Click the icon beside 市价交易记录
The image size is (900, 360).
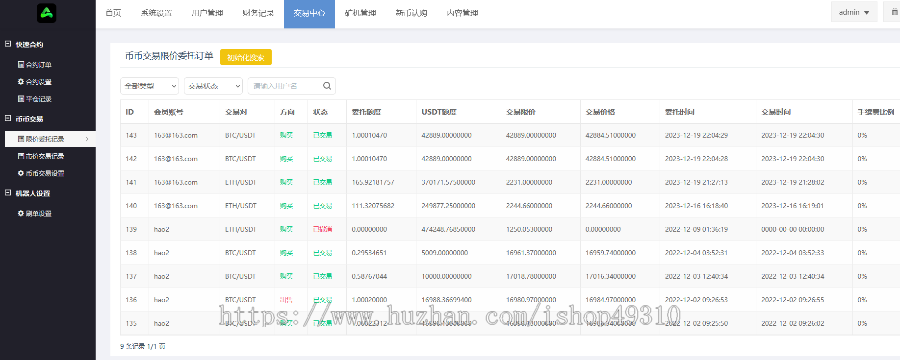(x=21, y=156)
